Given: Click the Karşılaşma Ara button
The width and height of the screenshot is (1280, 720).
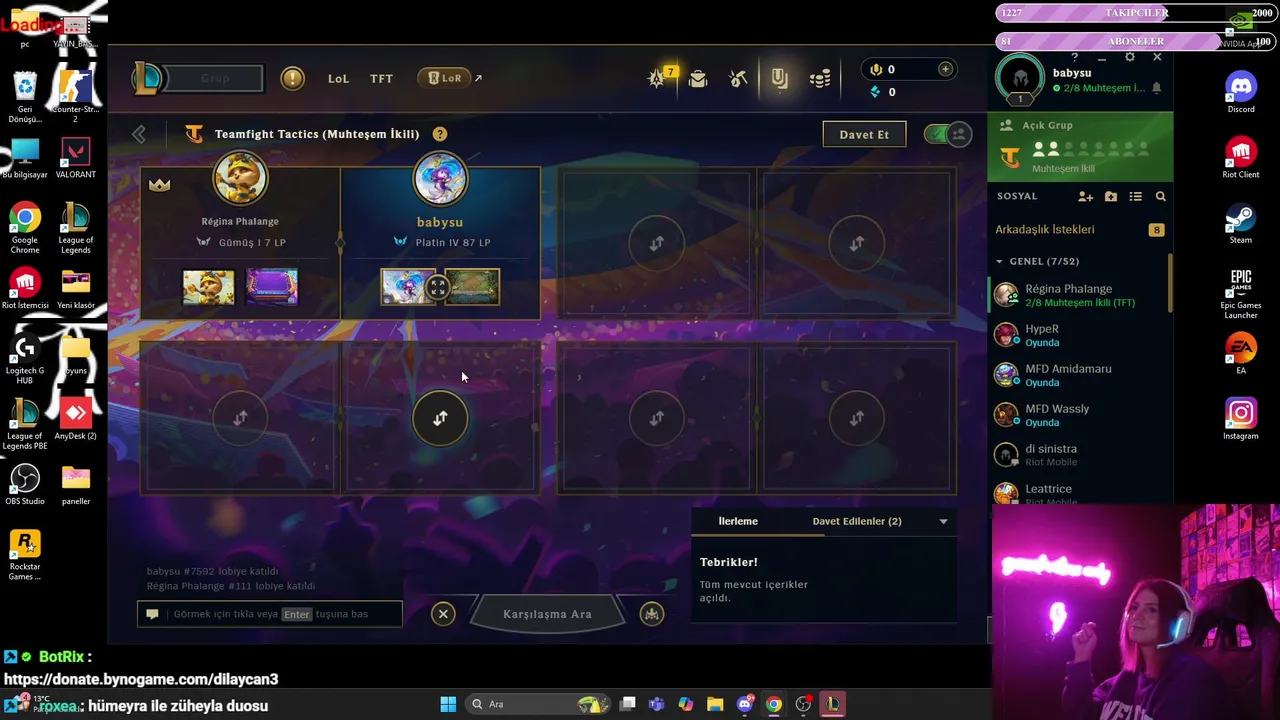Looking at the screenshot, I should point(547,614).
